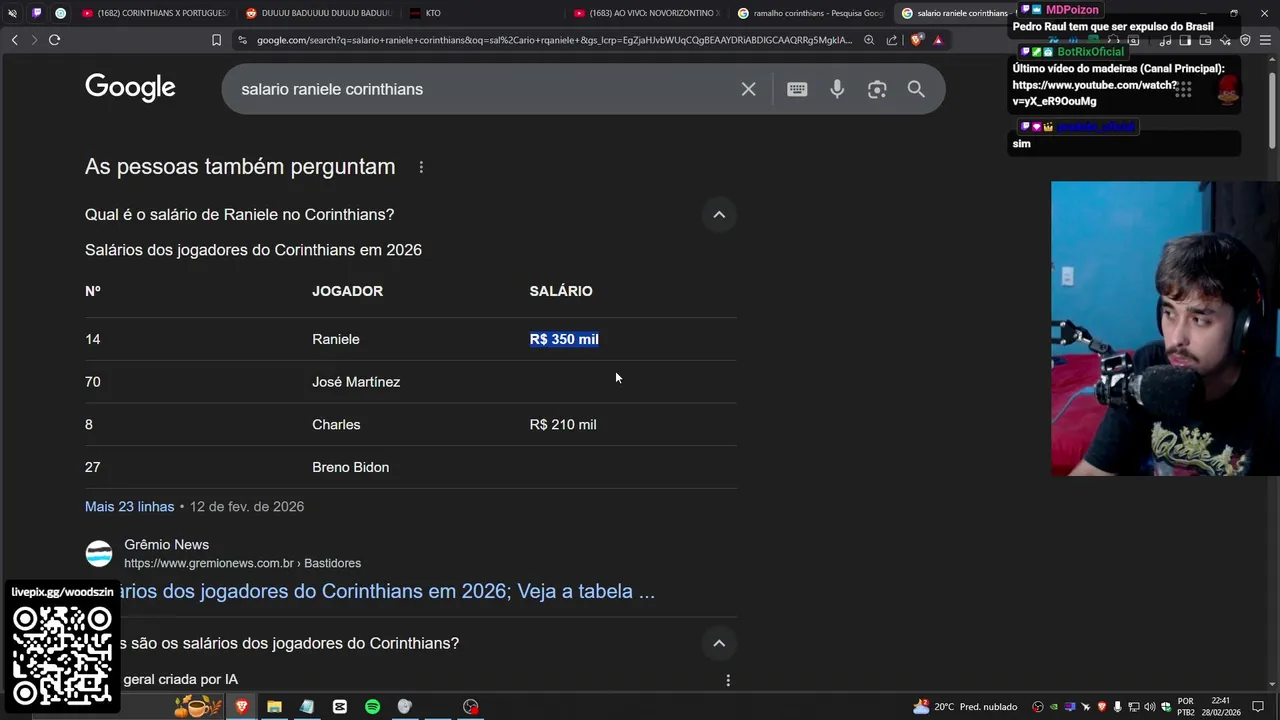Switch to the DUUUU BADUUUU tab
The height and width of the screenshot is (720, 1280).
click(x=318, y=13)
